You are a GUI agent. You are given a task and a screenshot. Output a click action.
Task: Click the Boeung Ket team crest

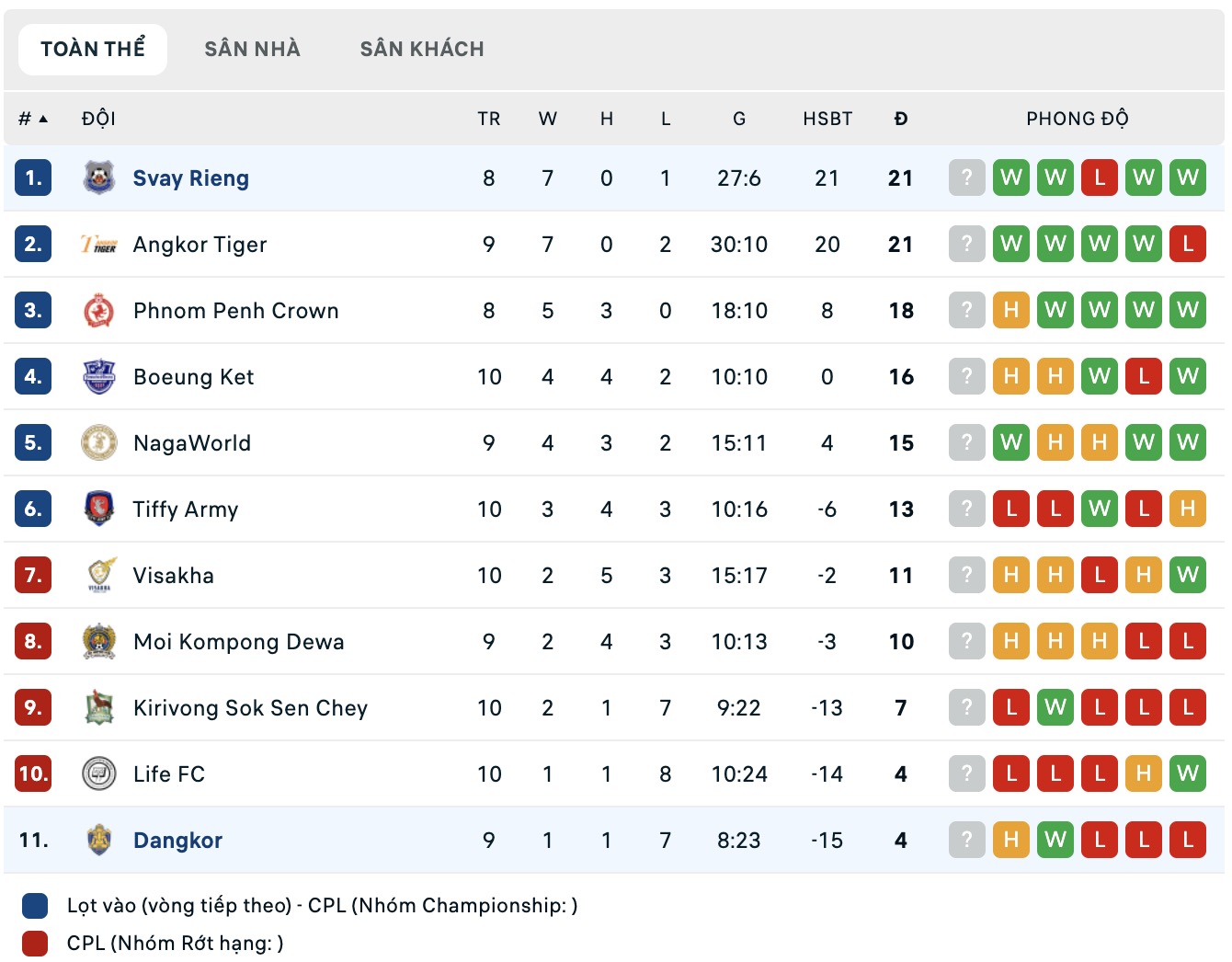click(x=98, y=376)
